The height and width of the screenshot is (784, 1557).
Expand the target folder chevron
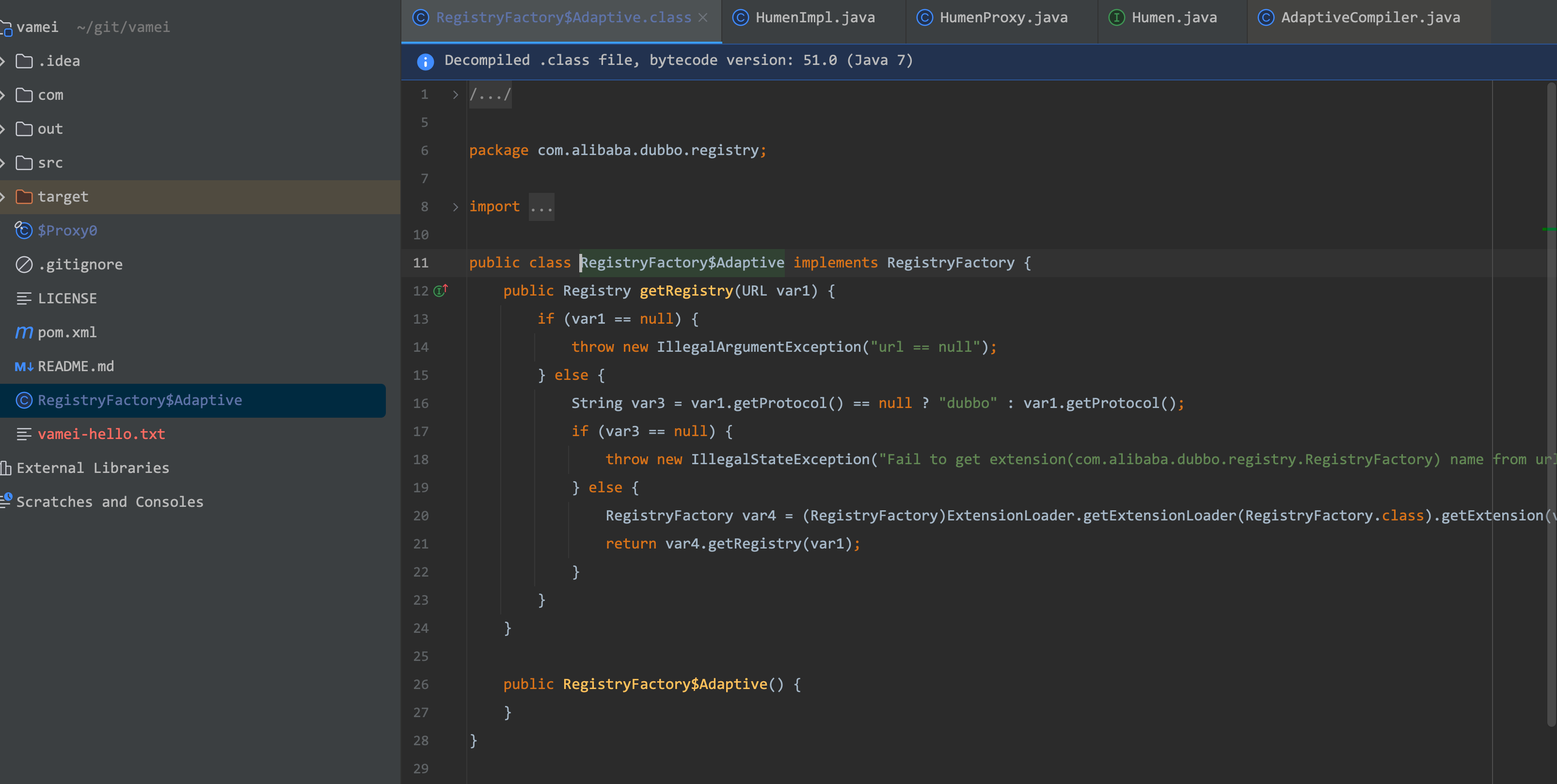tap(2, 196)
